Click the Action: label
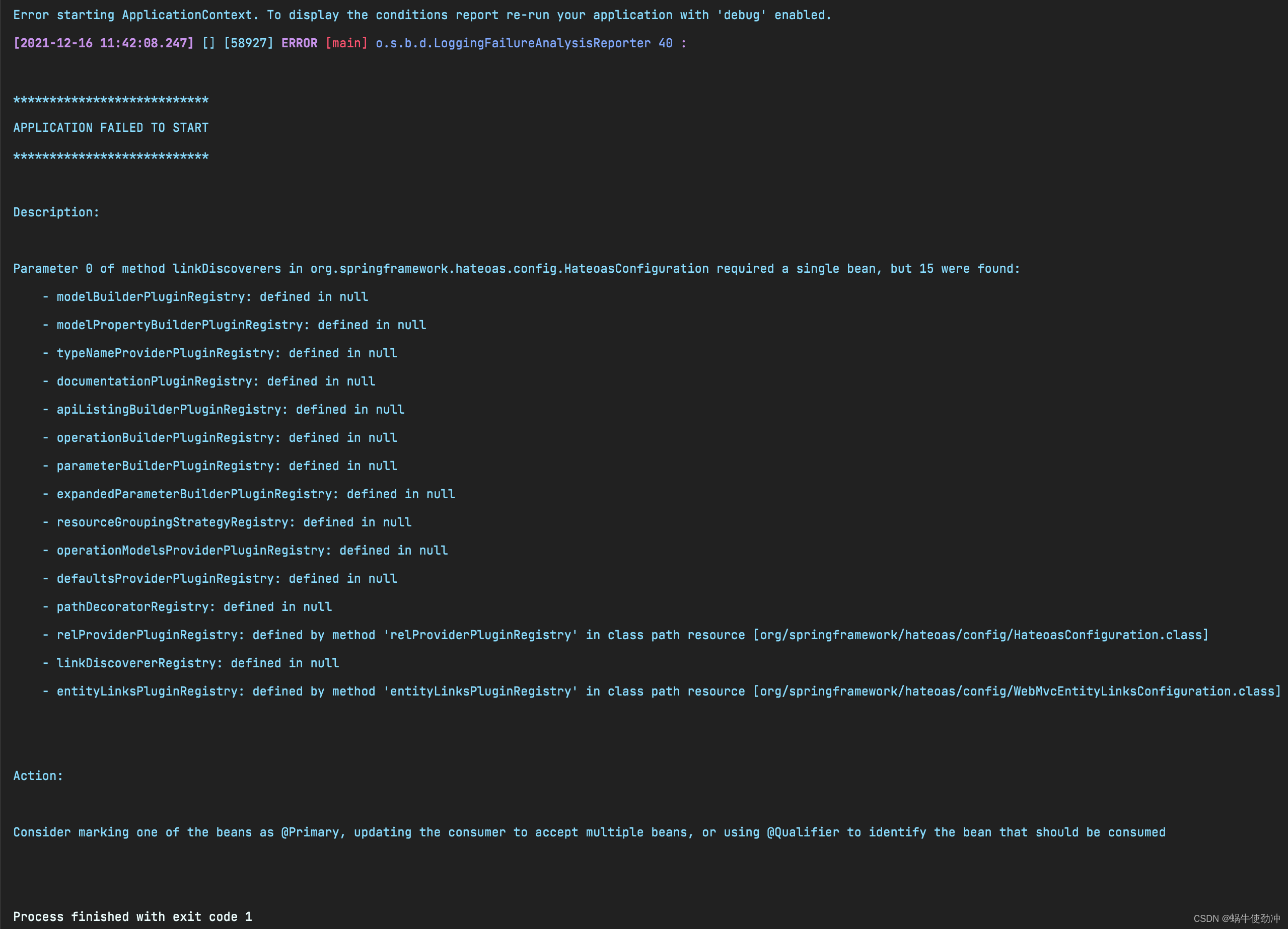 click(x=38, y=776)
